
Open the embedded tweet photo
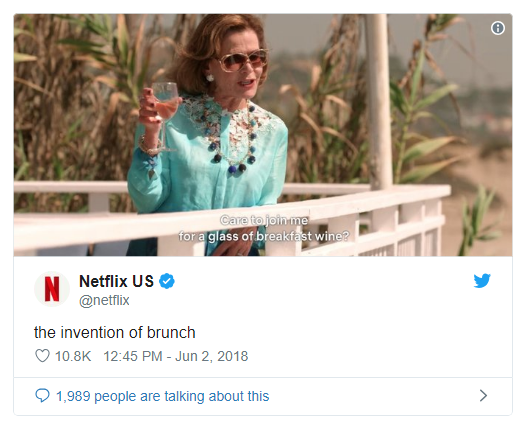263,135
